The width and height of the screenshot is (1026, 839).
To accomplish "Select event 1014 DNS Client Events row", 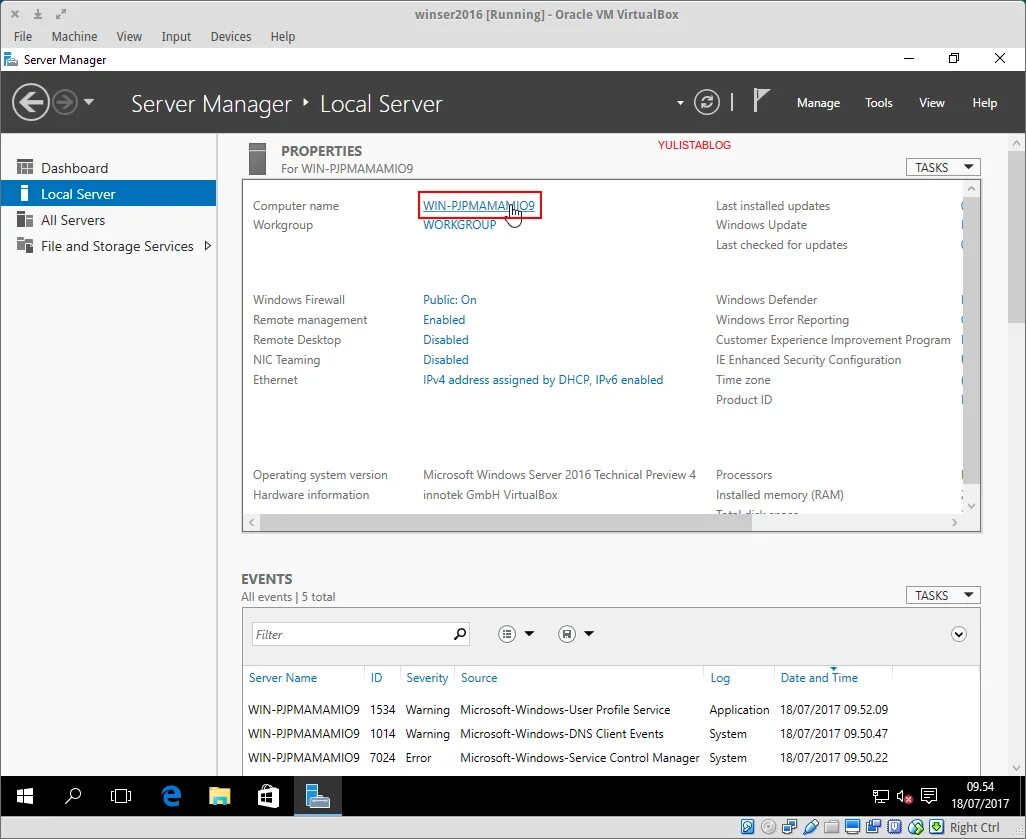I will click(x=611, y=734).
